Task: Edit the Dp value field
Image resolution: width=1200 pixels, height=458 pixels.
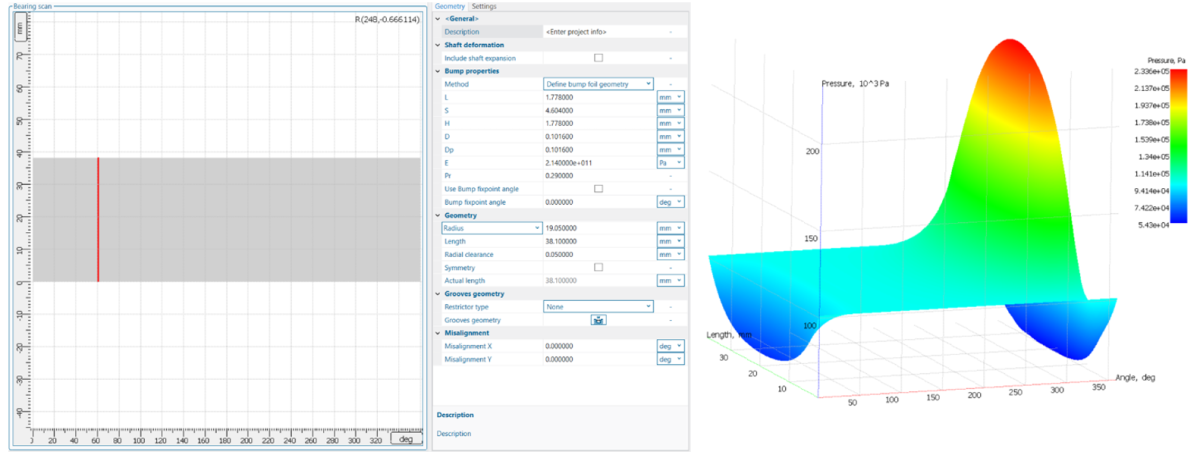Action: pyautogui.click(x=598, y=149)
